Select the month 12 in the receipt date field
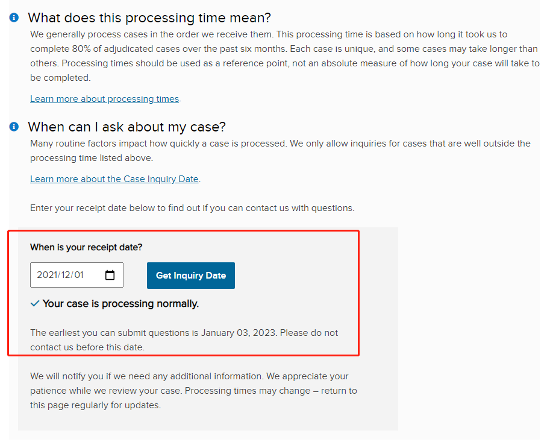 tap(66, 275)
